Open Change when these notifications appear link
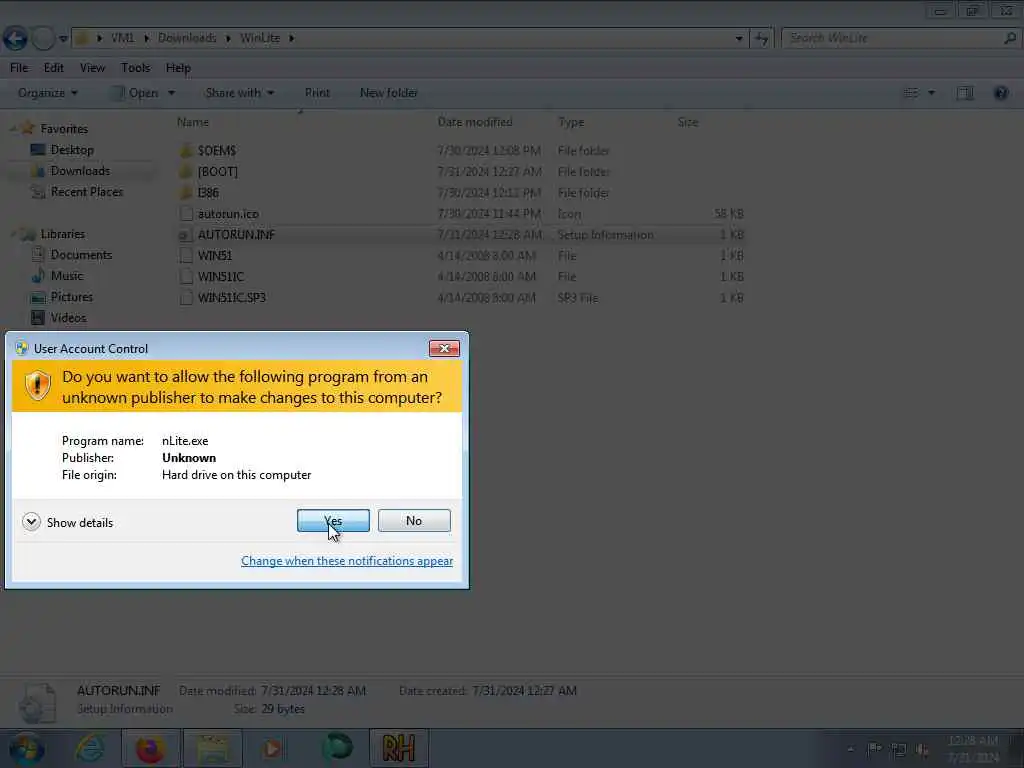Image resolution: width=1024 pixels, height=768 pixels. click(x=347, y=561)
